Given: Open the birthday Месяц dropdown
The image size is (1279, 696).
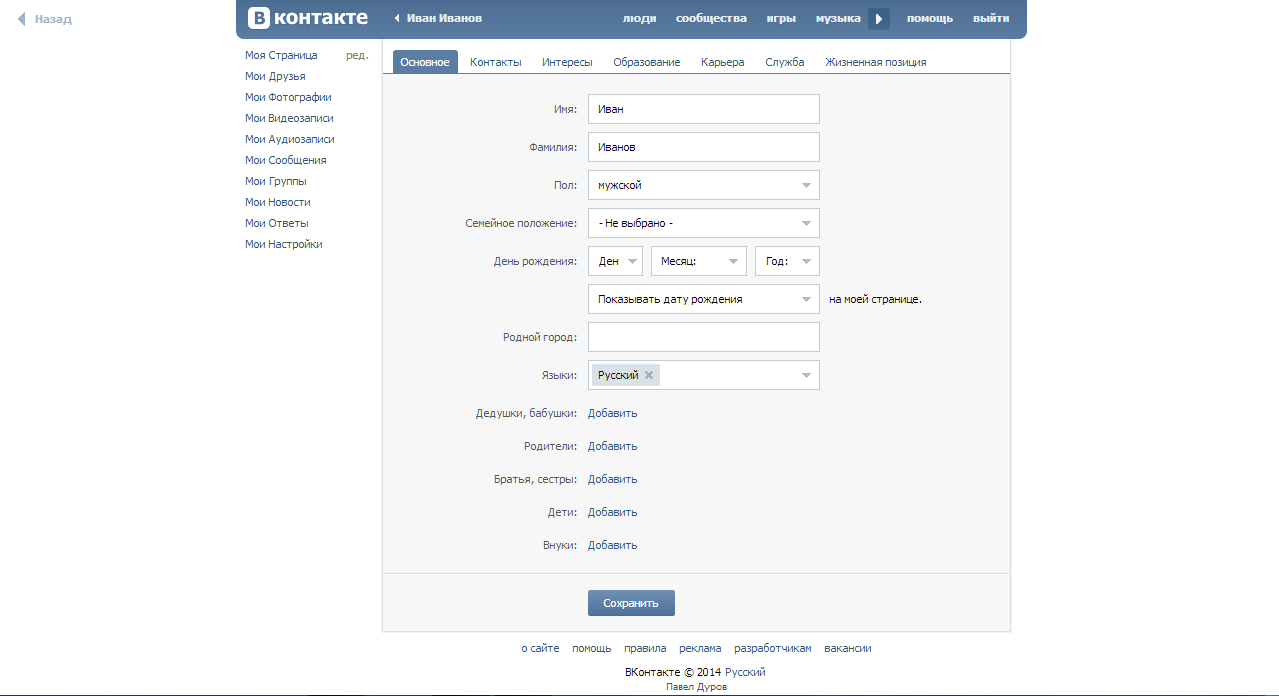Looking at the screenshot, I should click(698, 261).
